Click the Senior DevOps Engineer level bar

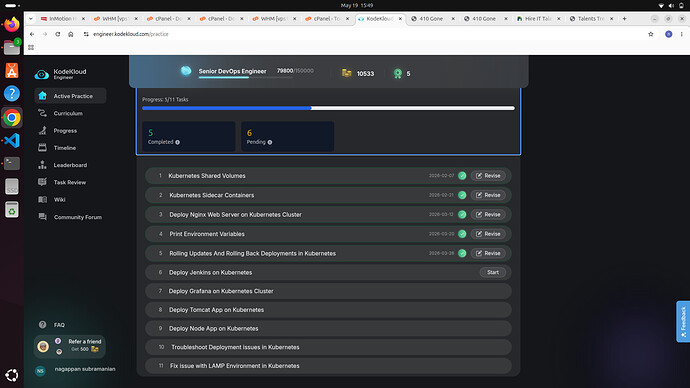[x=246, y=77]
